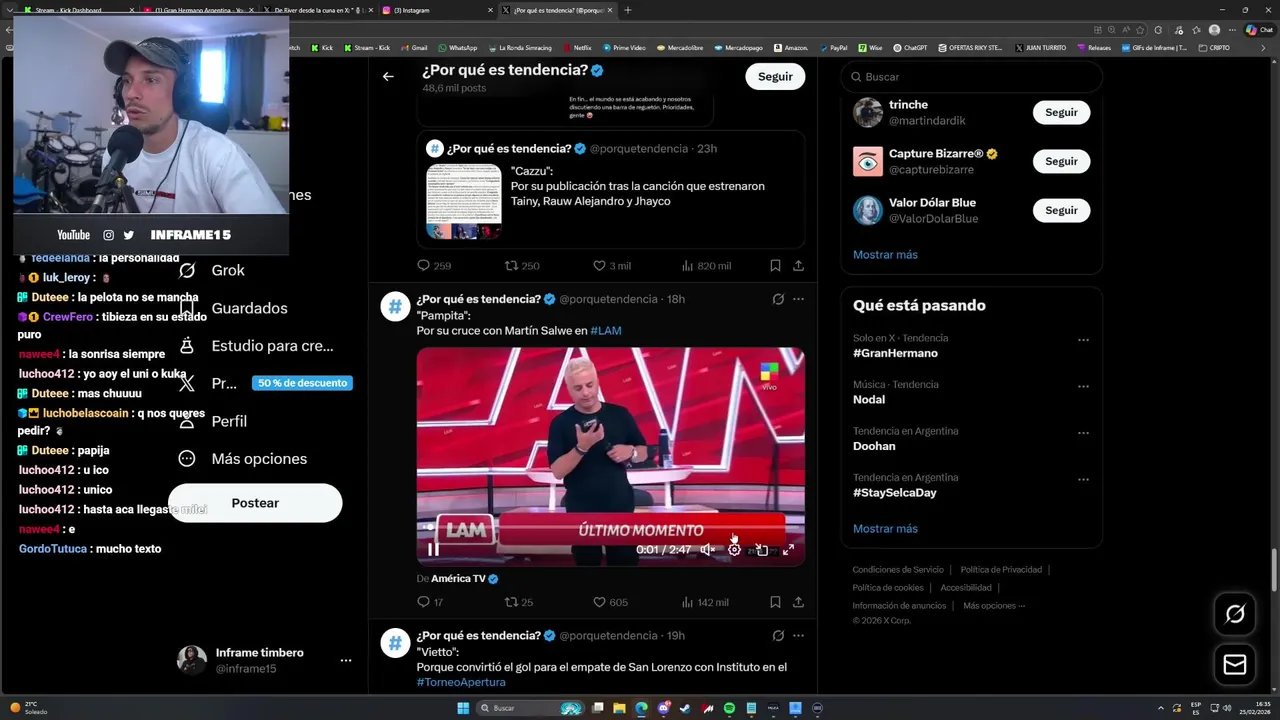The height and width of the screenshot is (720, 1280).
Task: Open more options on the Pampita post
Action: coord(798,299)
